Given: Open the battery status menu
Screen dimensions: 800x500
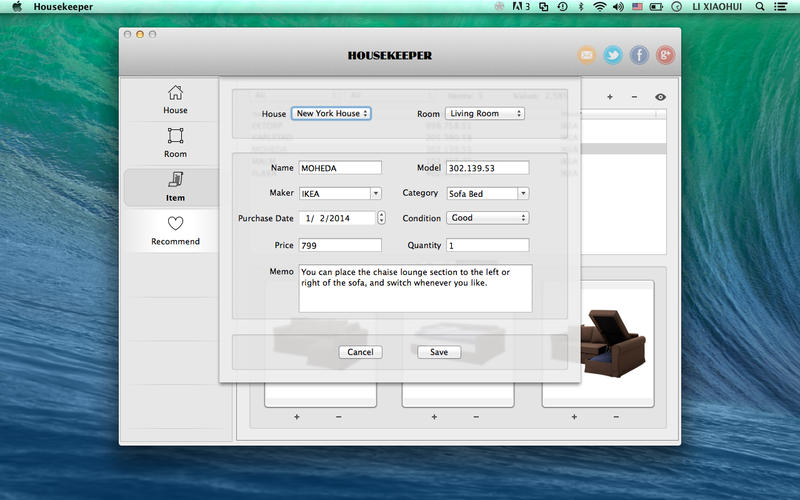Looking at the screenshot, I should [x=656, y=7].
